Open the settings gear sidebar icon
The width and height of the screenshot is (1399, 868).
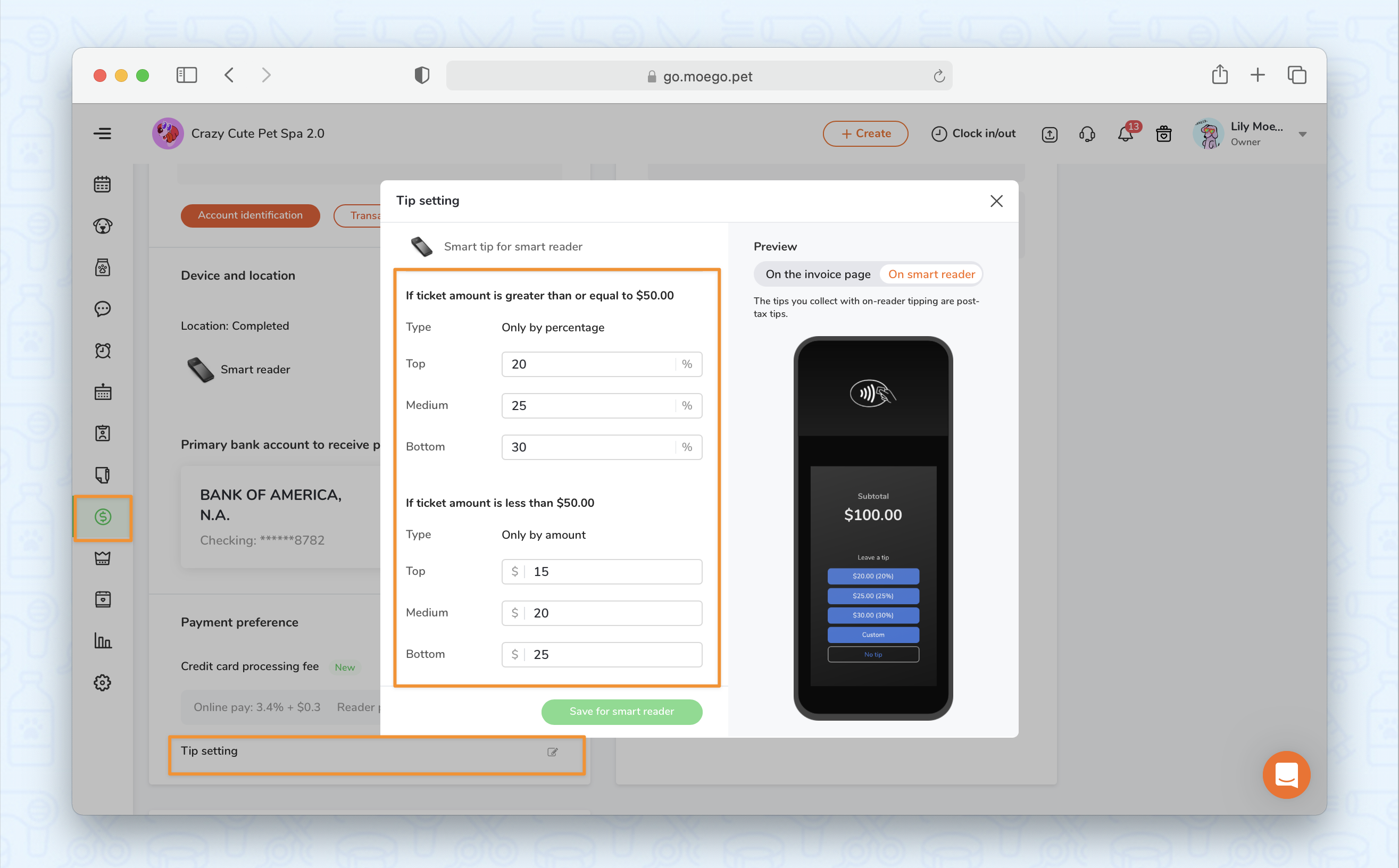pyautogui.click(x=102, y=682)
